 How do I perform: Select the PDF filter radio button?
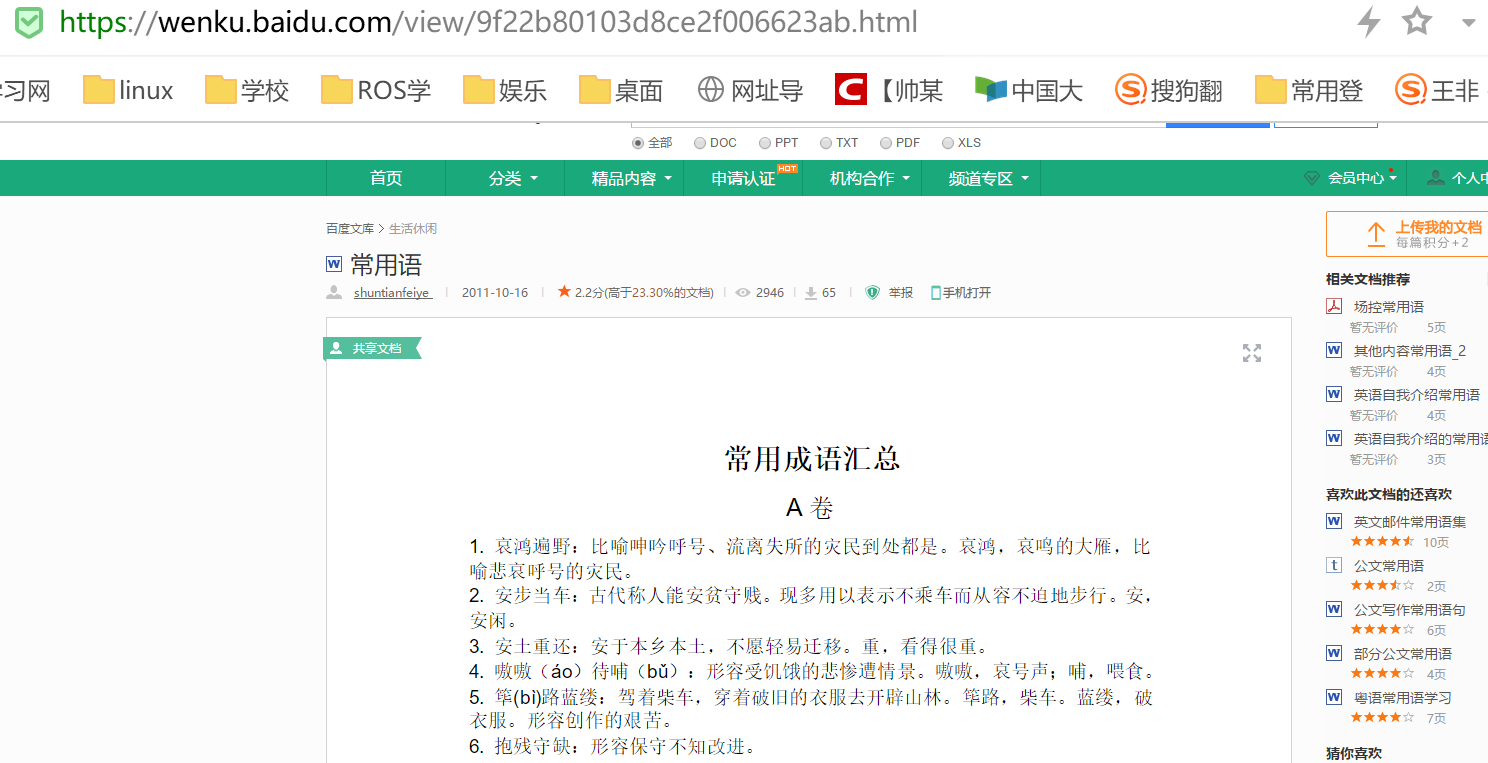click(x=886, y=143)
